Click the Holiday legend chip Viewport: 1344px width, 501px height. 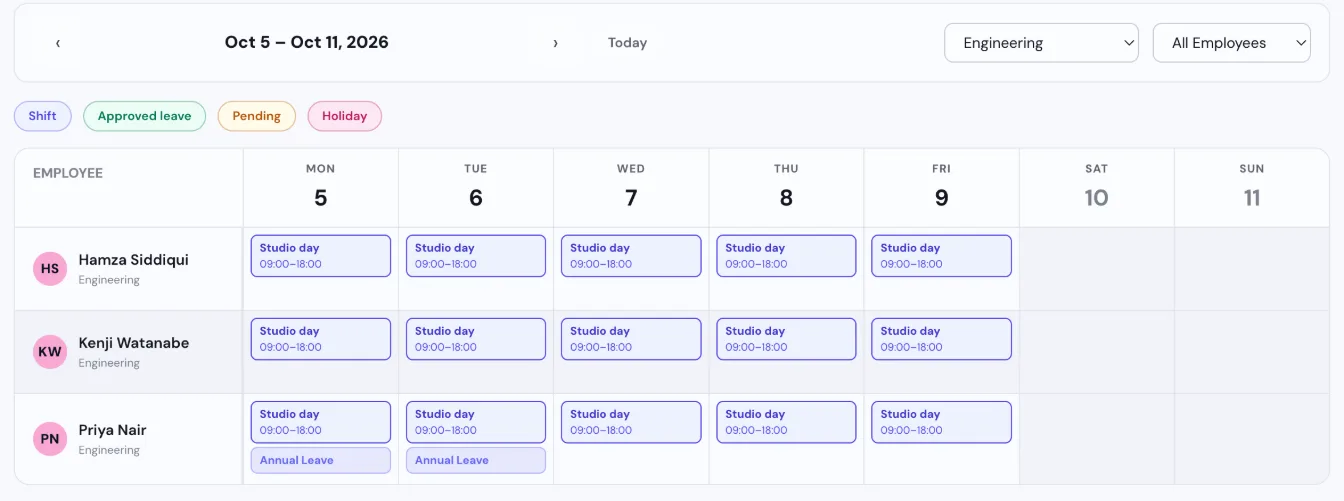click(x=344, y=116)
